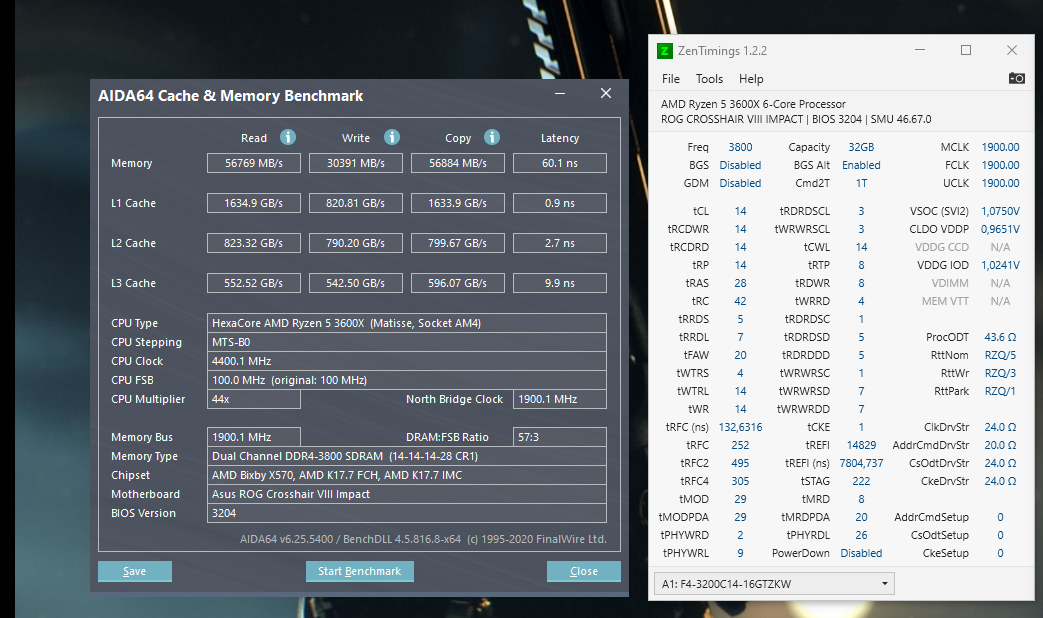
Task: Click Cmd2T value 1T
Action: [861, 183]
